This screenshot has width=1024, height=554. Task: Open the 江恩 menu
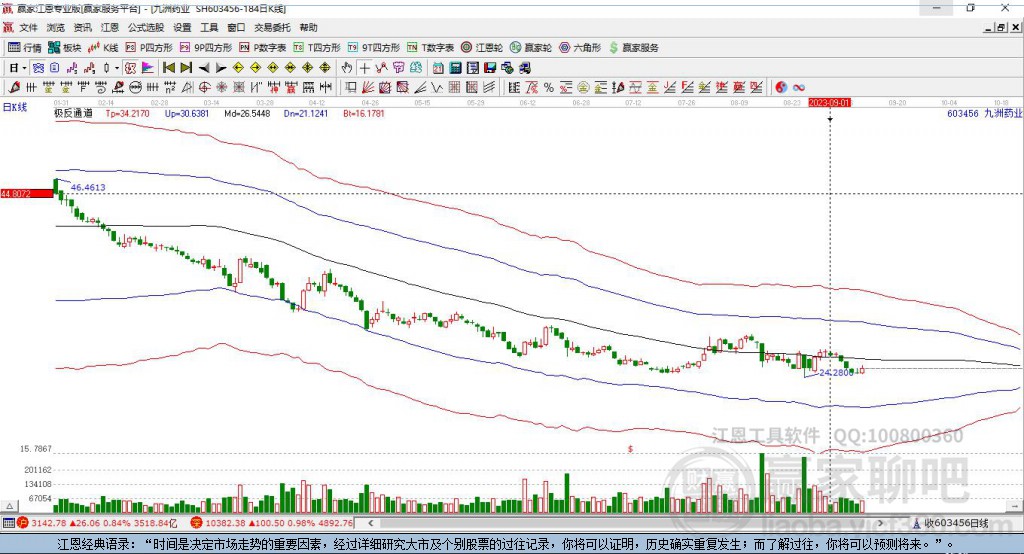tap(110, 27)
